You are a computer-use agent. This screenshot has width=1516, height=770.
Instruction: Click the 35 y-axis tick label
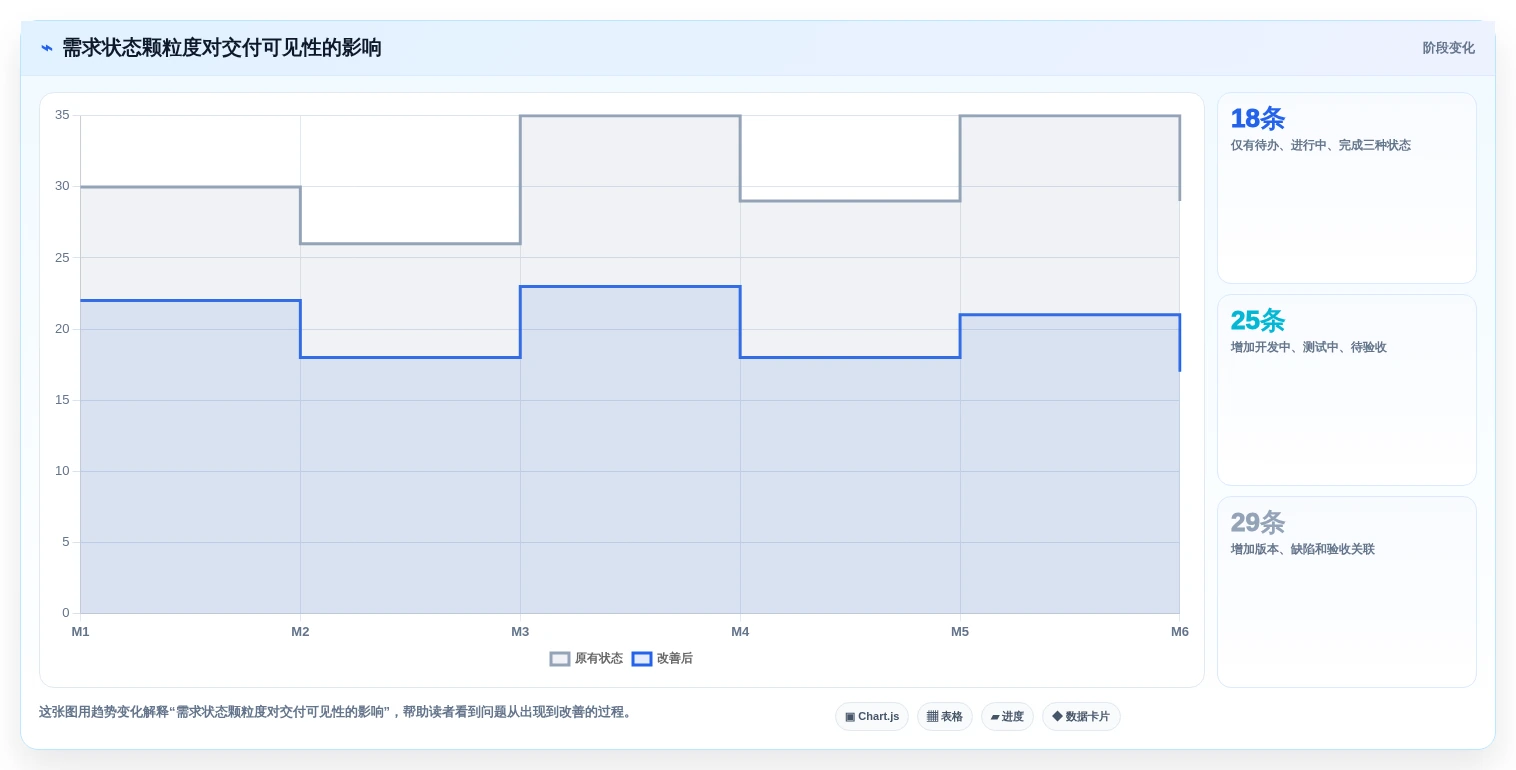62,115
